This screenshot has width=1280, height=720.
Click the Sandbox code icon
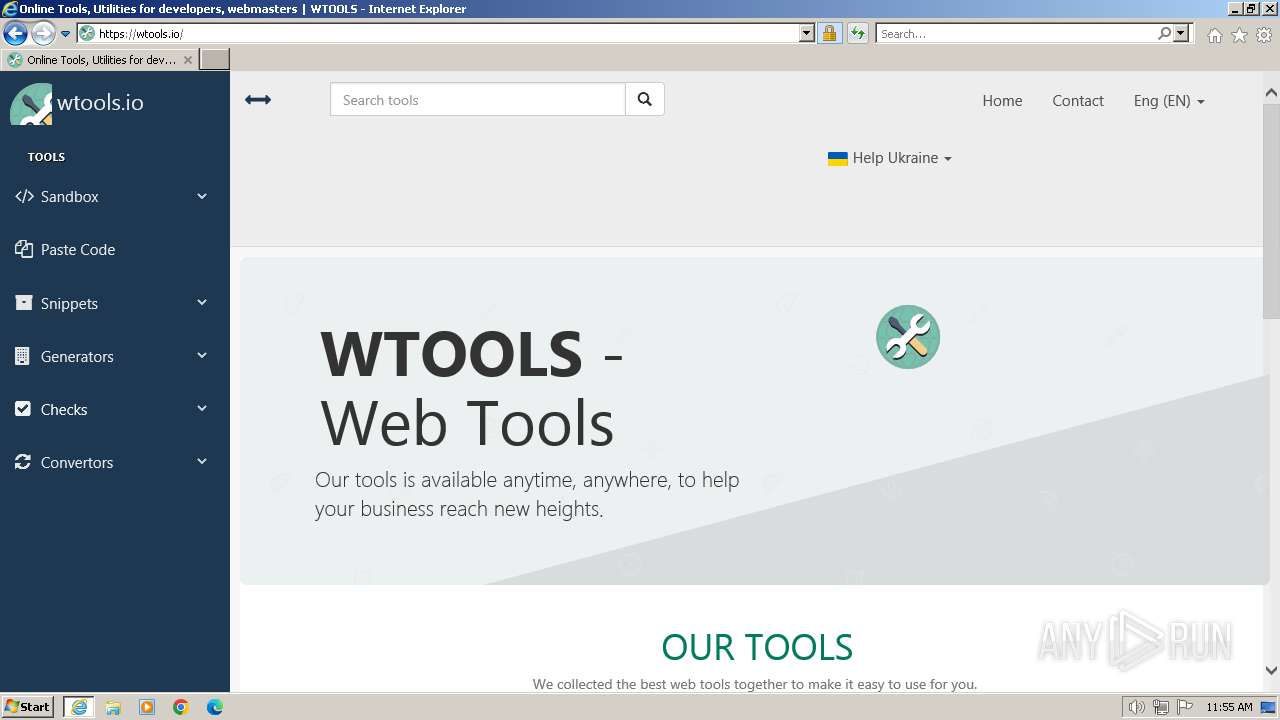click(x=24, y=196)
